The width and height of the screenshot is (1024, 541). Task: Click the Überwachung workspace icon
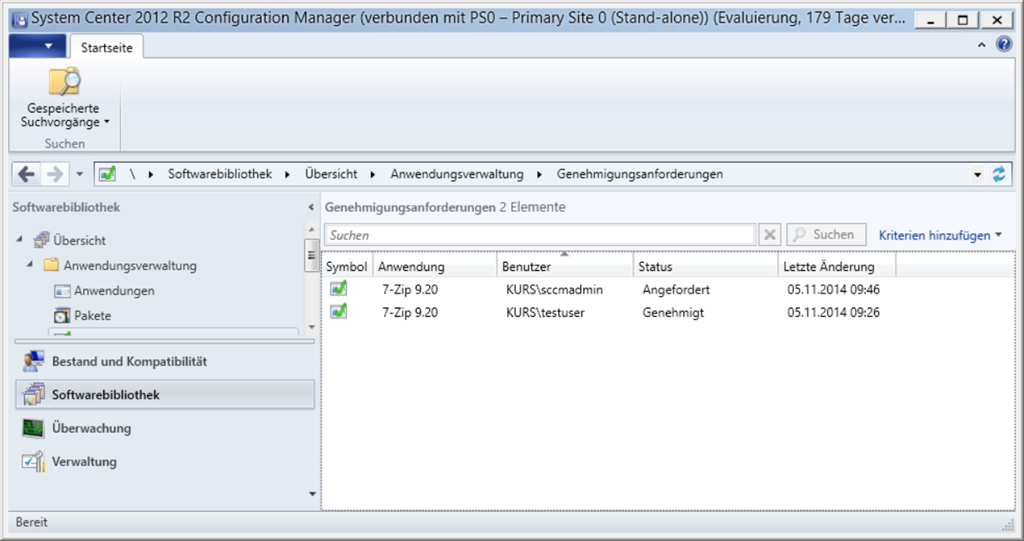click(33, 428)
